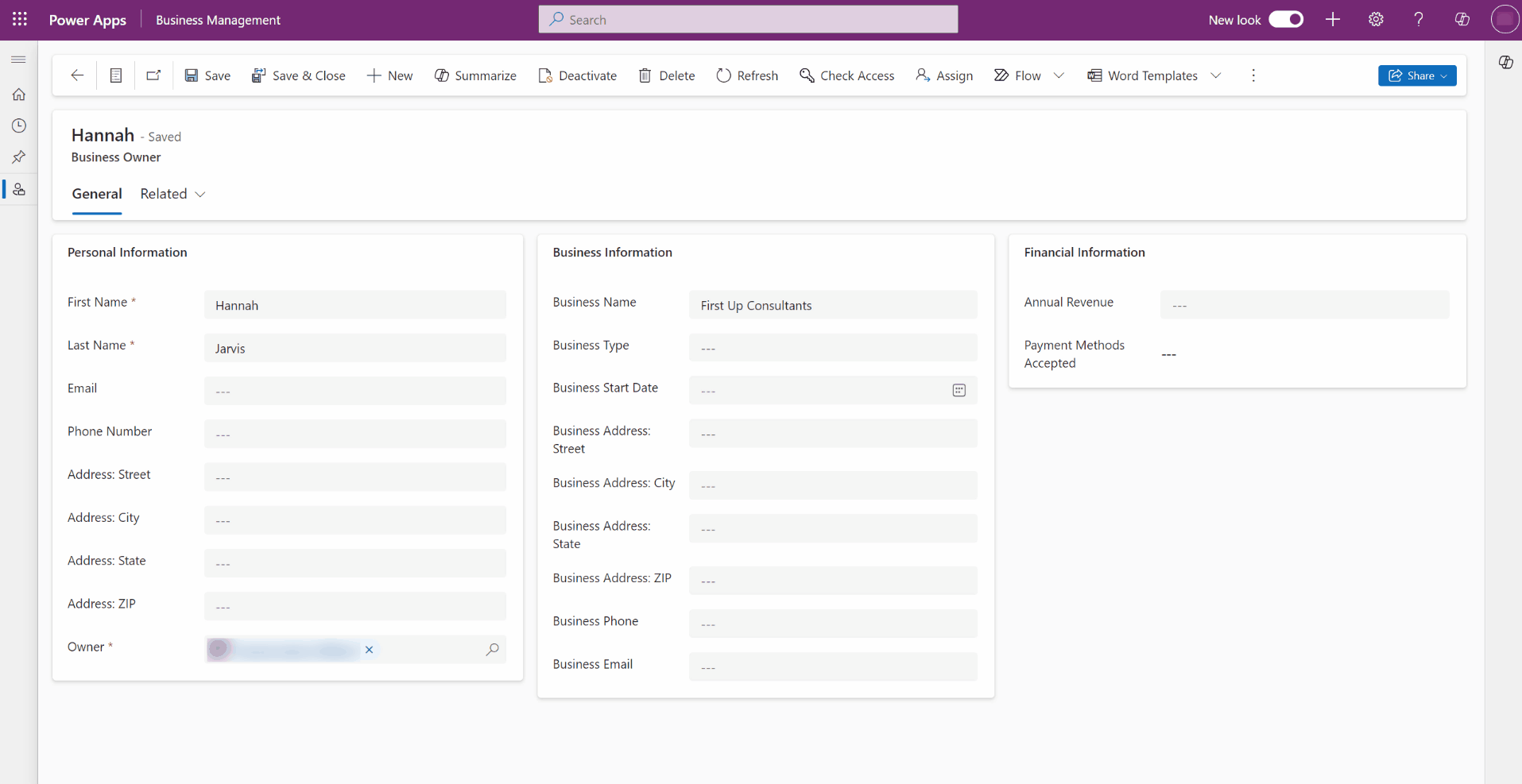The image size is (1522, 784).
Task: Clear the selected Owner from the lookup
Action: [369, 650]
